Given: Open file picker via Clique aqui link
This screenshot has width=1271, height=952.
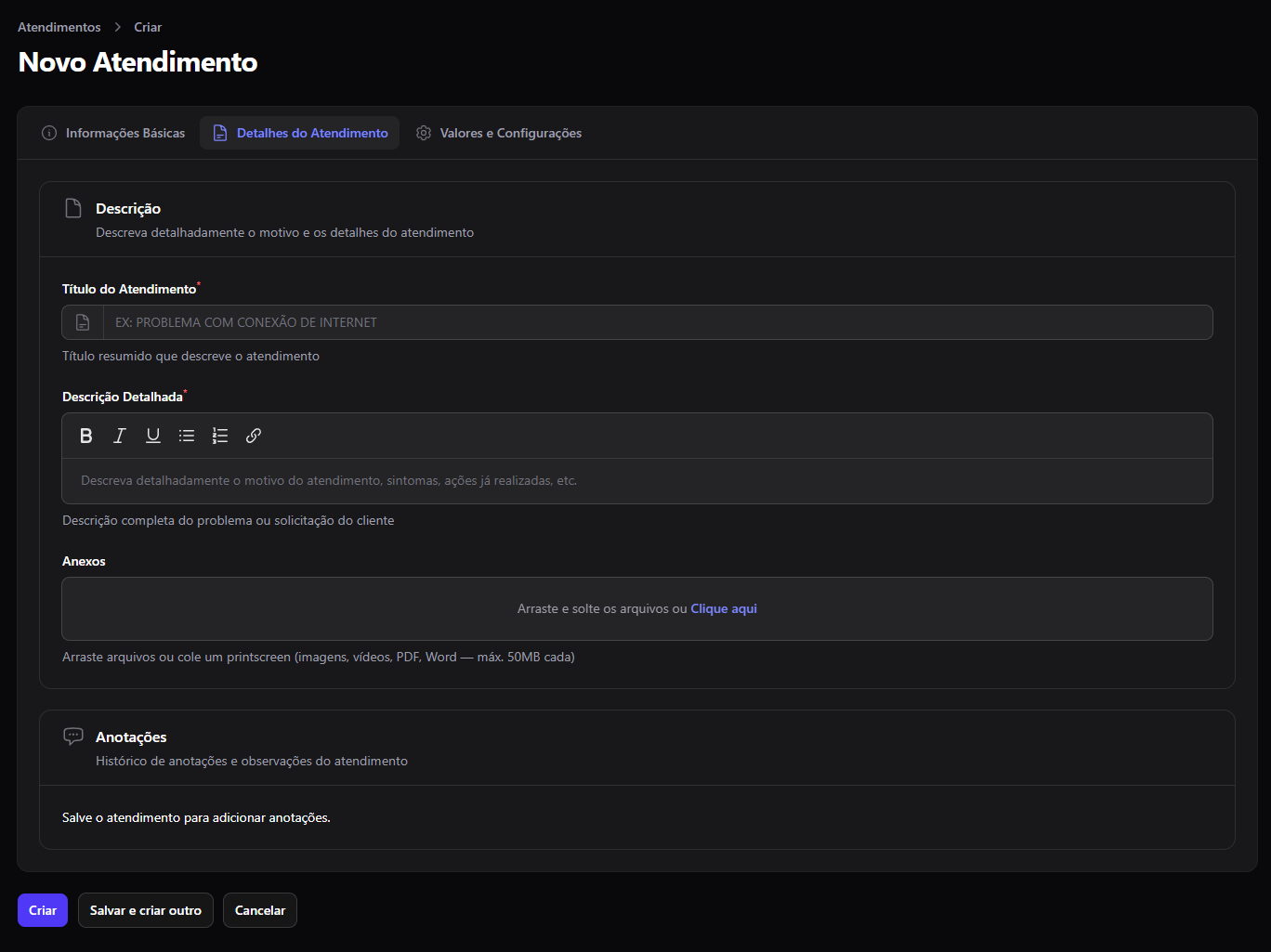Looking at the screenshot, I should click(x=724, y=608).
